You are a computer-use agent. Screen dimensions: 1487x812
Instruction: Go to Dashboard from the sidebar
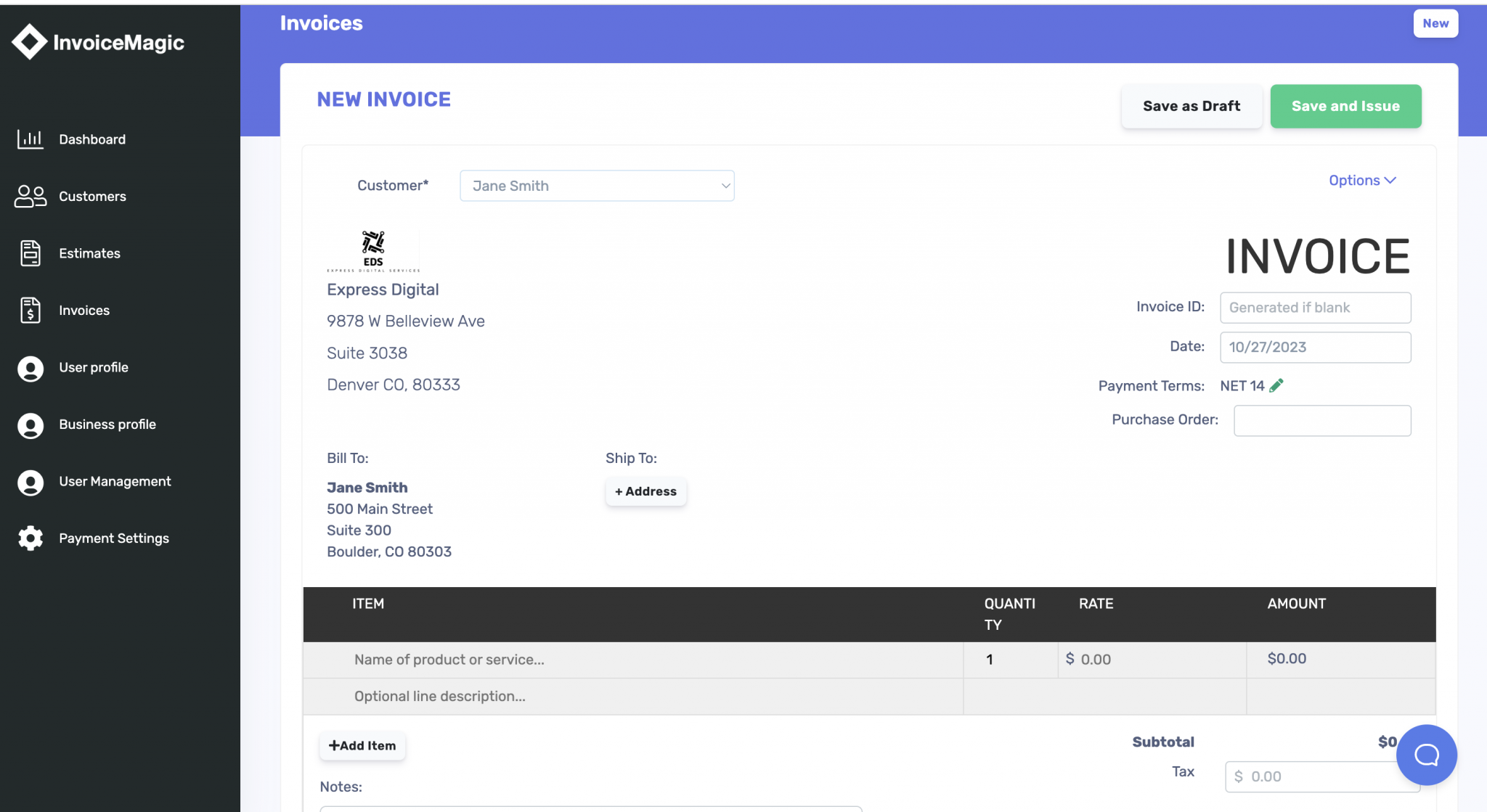pyautogui.click(x=91, y=139)
